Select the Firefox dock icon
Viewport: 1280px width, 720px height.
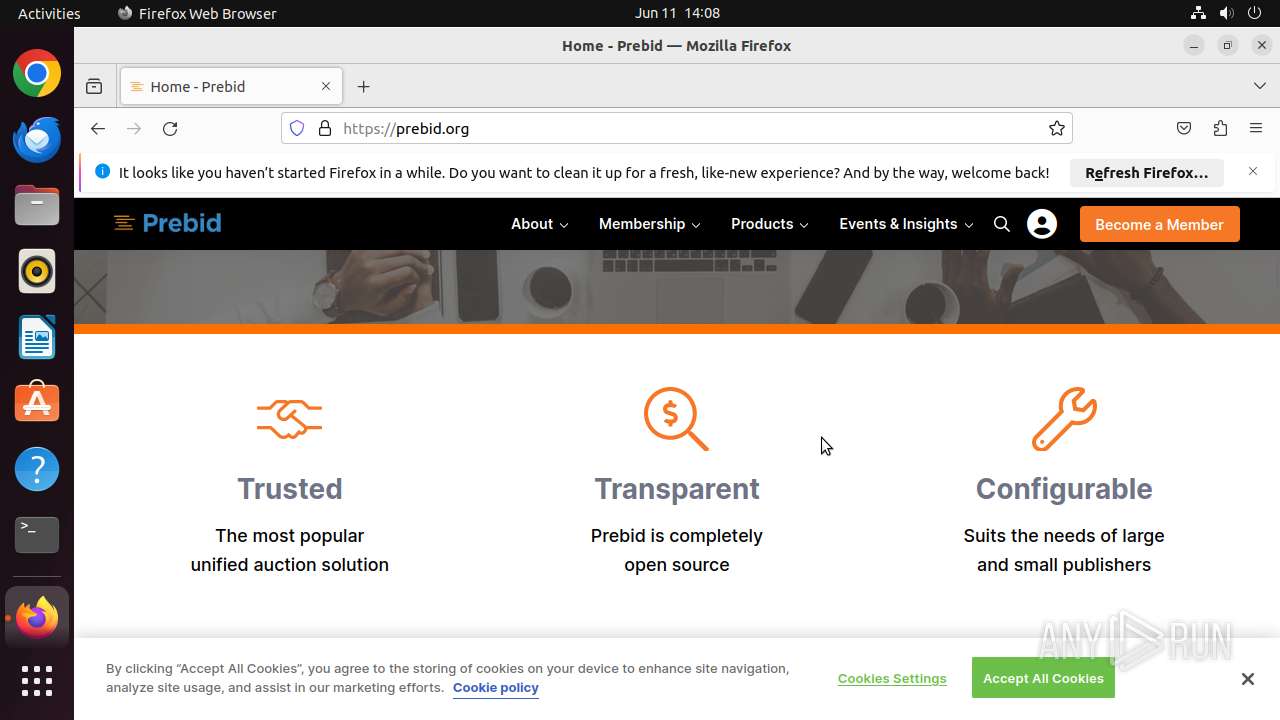tap(37, 617)
